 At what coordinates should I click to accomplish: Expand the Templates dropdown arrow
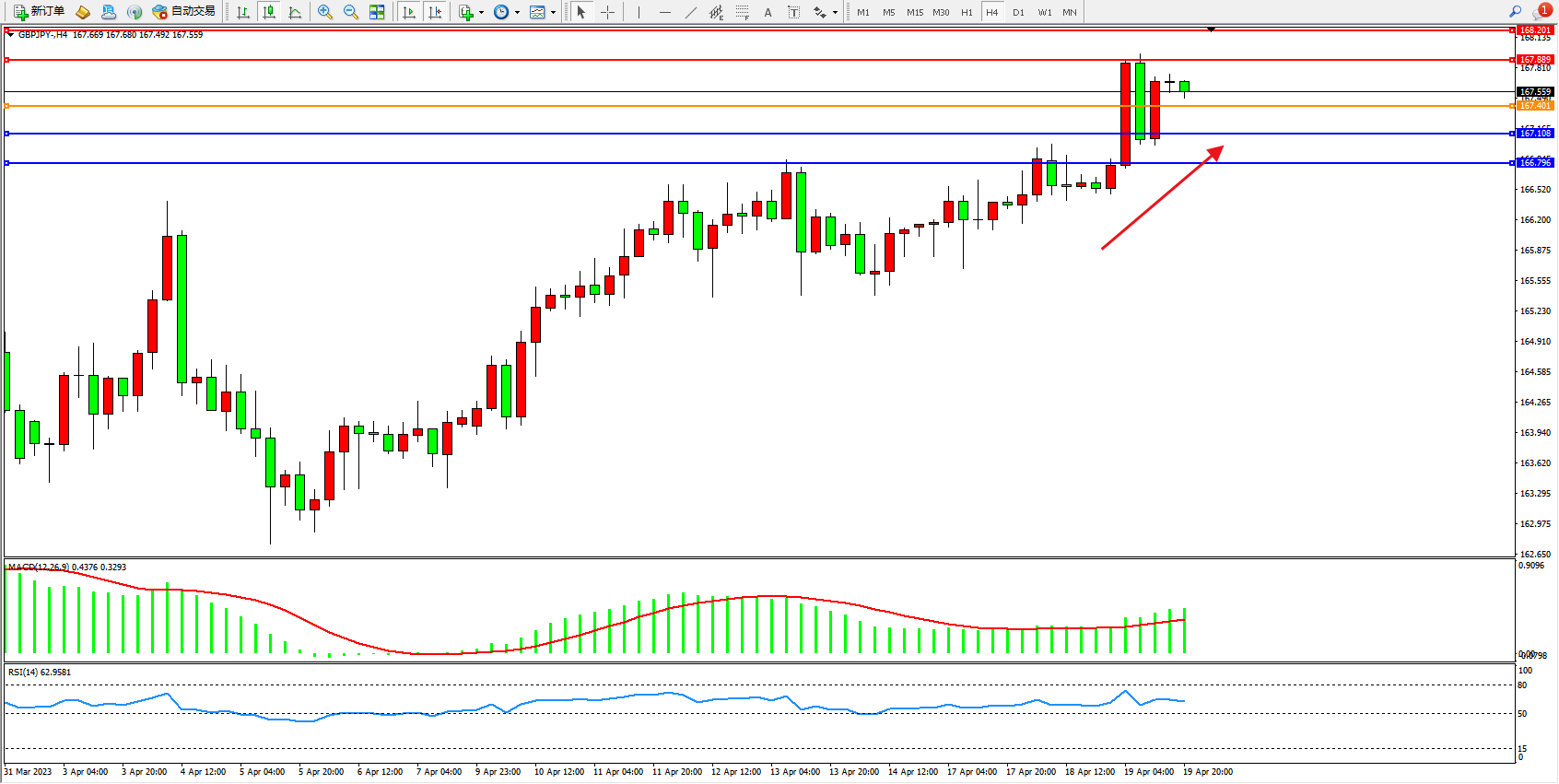553,13
